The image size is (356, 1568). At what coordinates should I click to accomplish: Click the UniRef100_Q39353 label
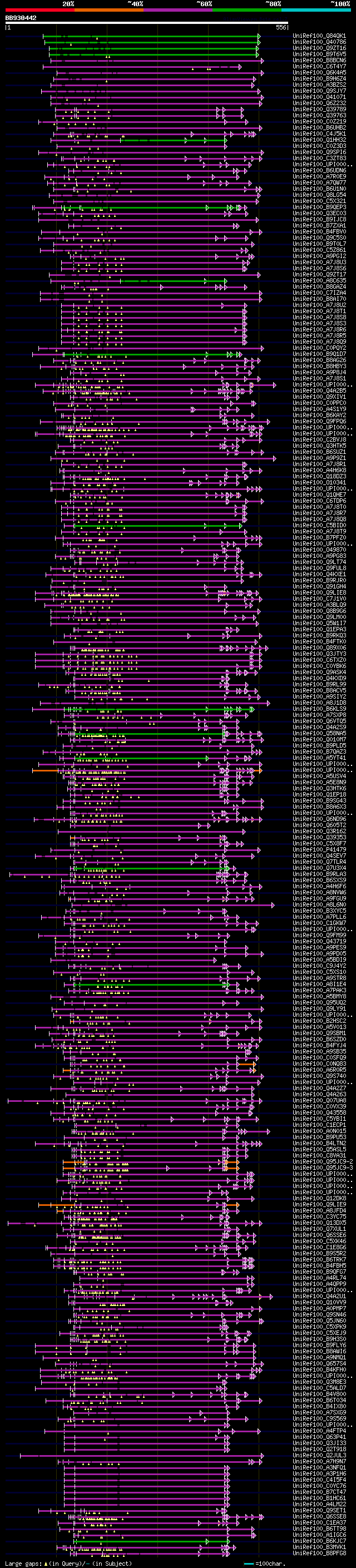[319, 837]
